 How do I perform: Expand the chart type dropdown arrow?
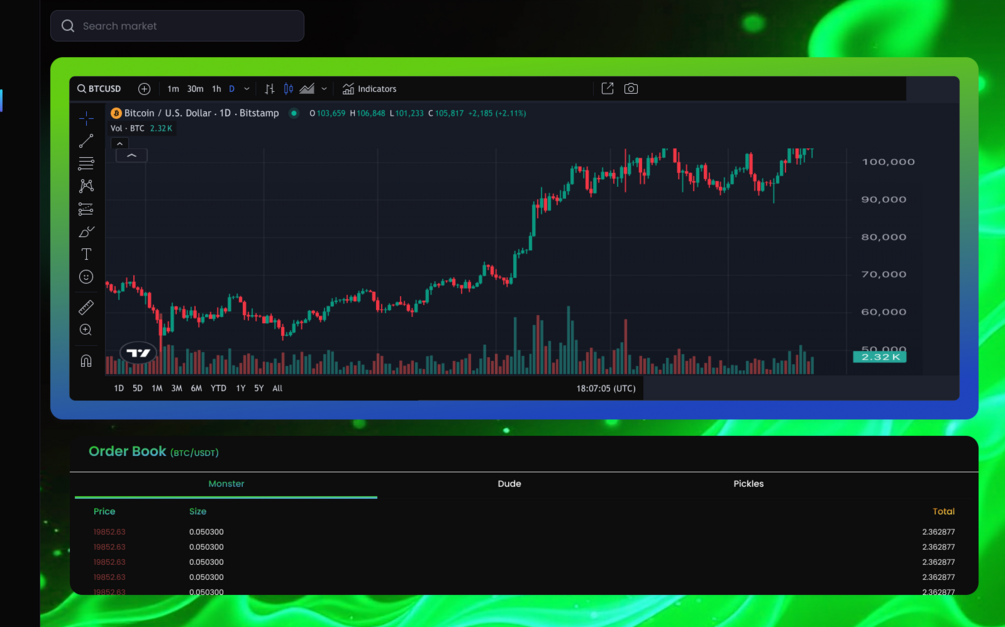point(324,89)
